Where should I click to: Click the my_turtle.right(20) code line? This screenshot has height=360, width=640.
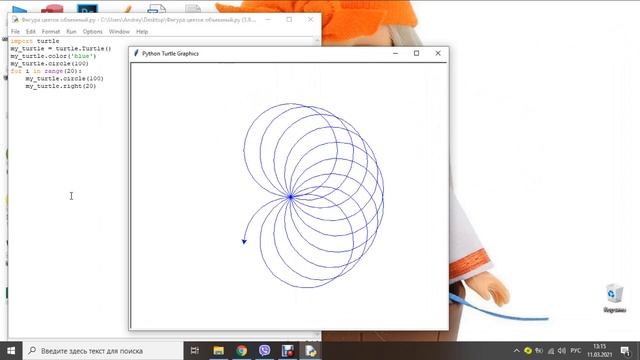pyautogui.click(x=60, y=86)
